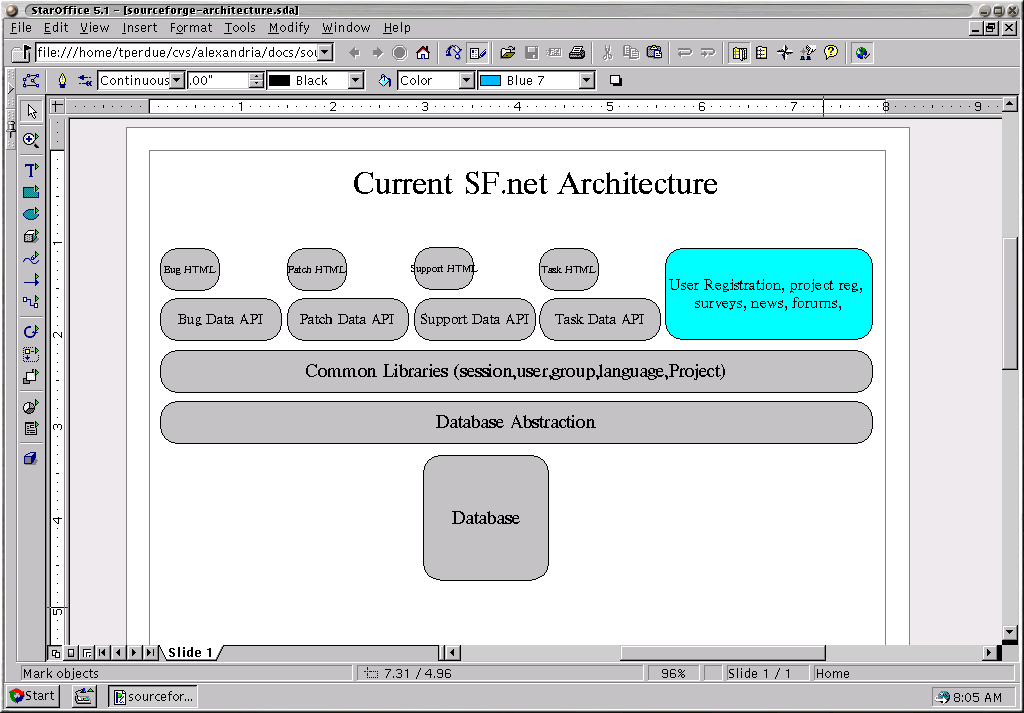Click the Home icon in the toolbar
The height and width of the screenshot is (713, 1024).
click(x=423, y=53)
